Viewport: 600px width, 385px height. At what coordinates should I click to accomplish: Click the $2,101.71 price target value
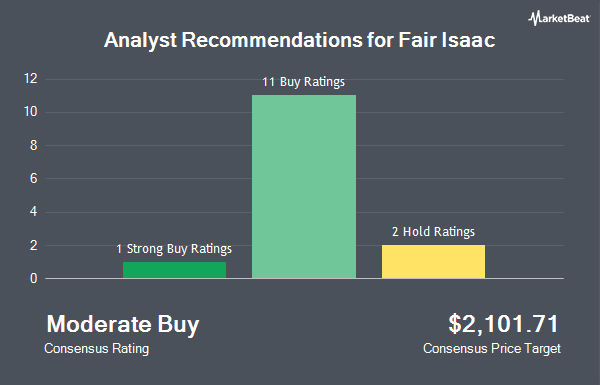coord(504,324)
